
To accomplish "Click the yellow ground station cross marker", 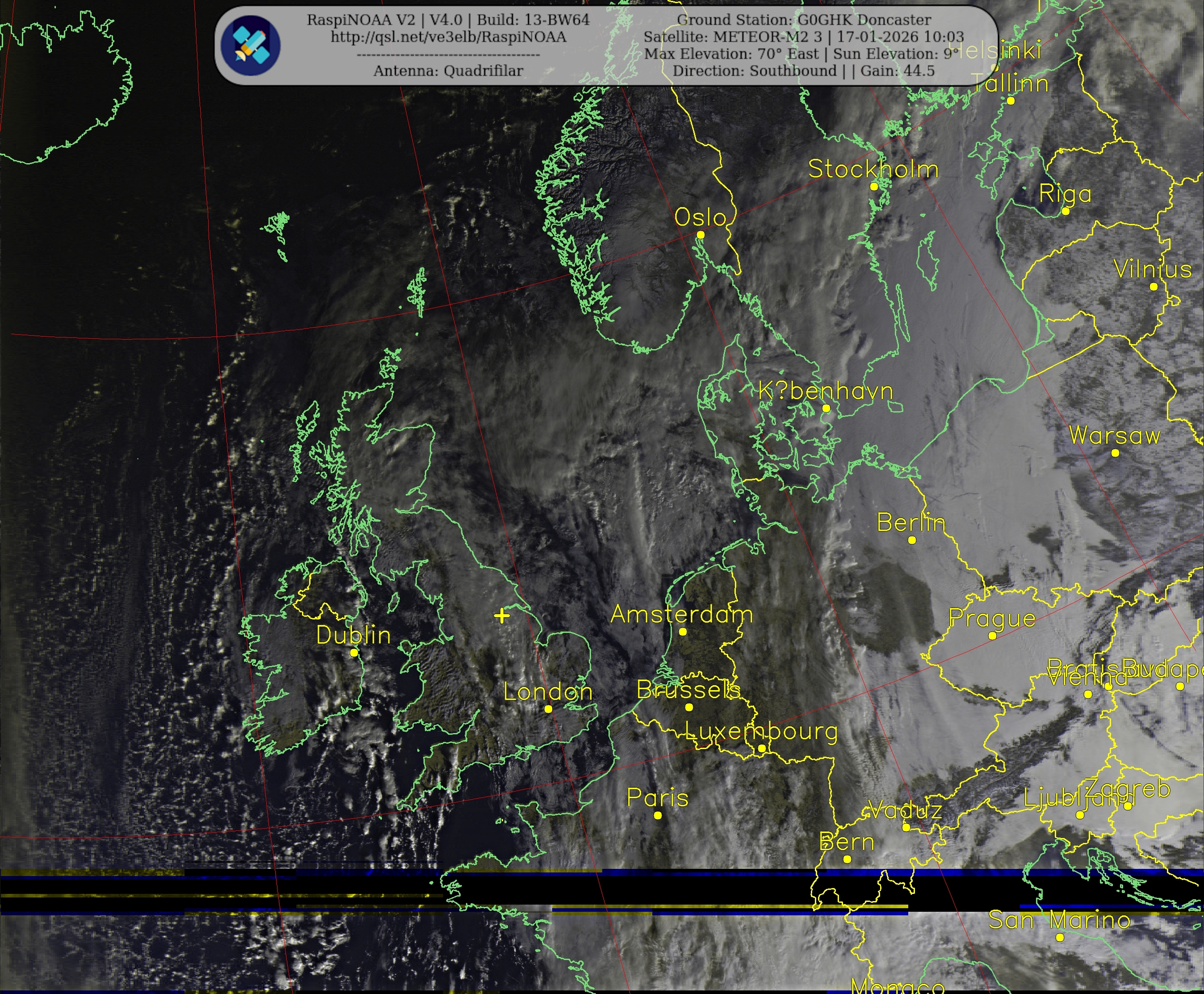I will (x=502, y=616).
